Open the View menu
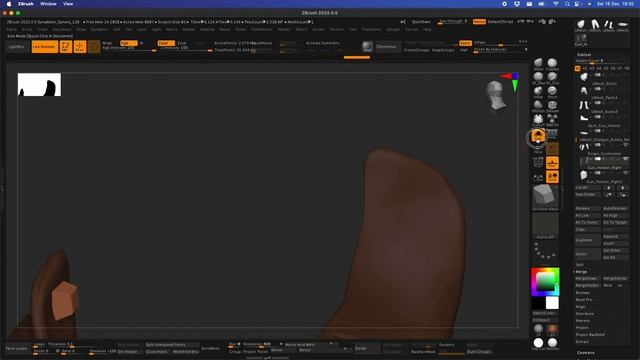 pyautogui.click(x=68, y=4)
